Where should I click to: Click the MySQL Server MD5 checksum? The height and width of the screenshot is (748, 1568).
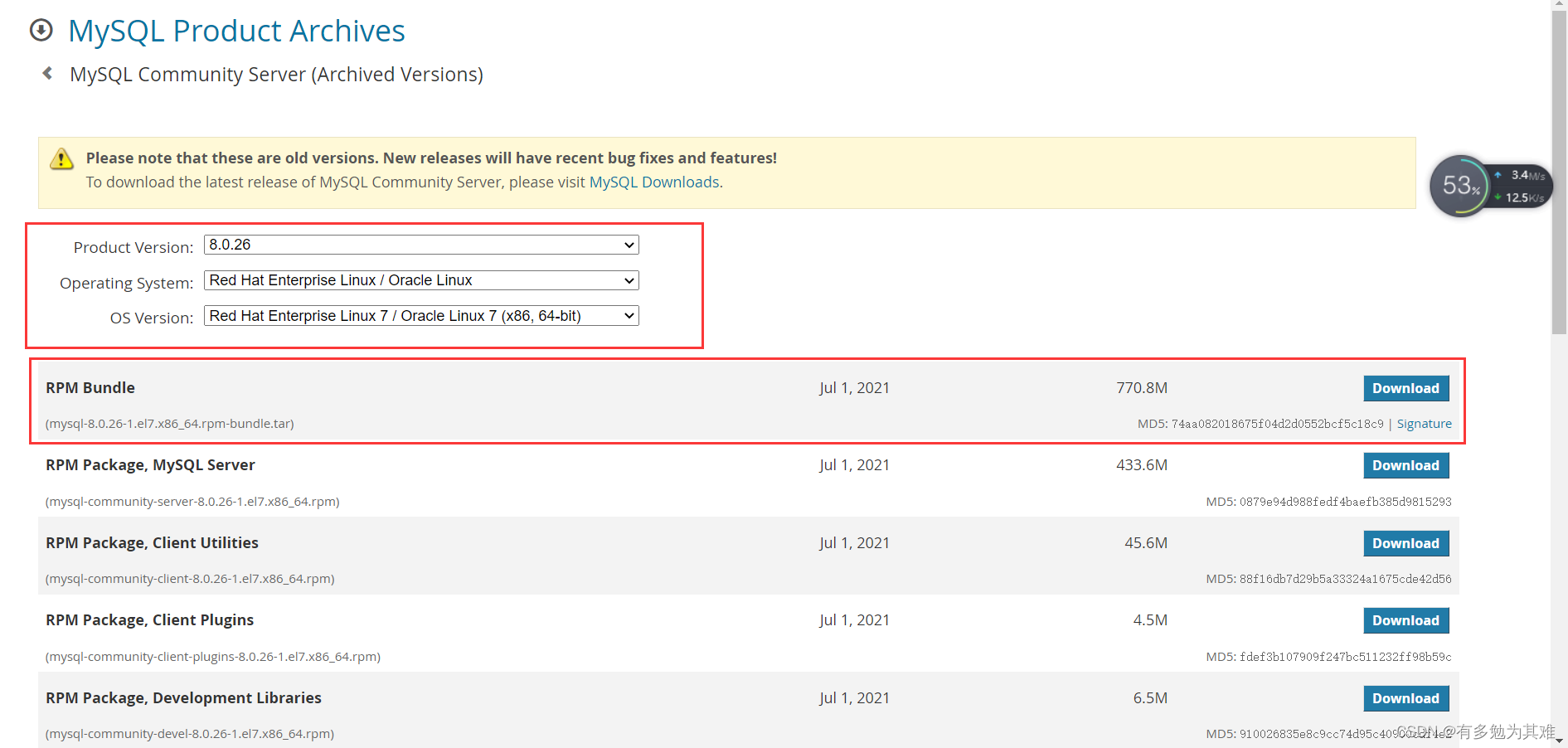coord(1345,502)
